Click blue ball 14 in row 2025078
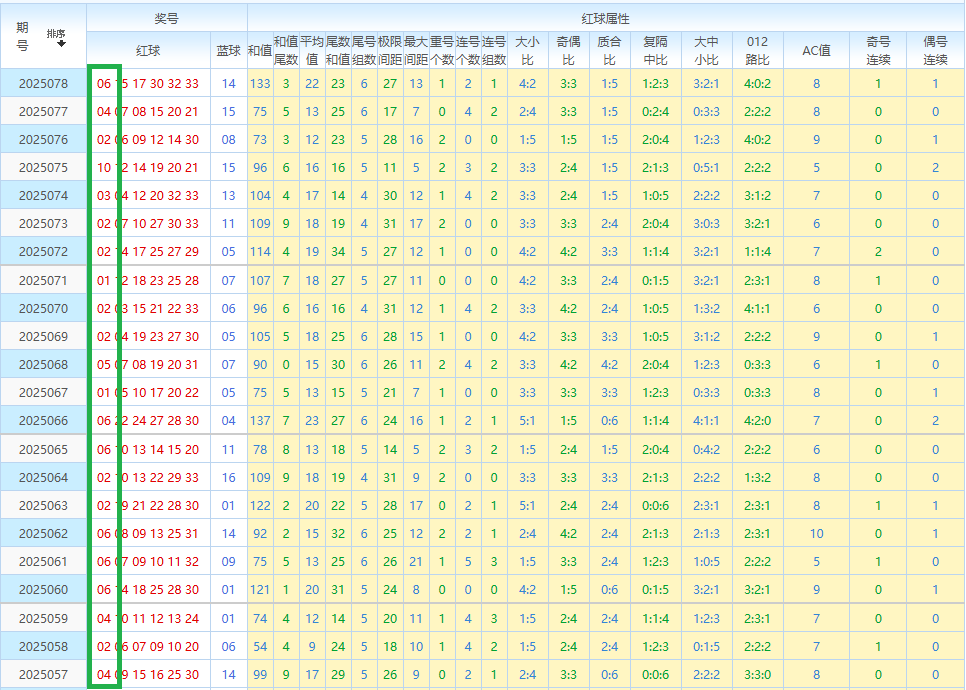 click(229, 84)
